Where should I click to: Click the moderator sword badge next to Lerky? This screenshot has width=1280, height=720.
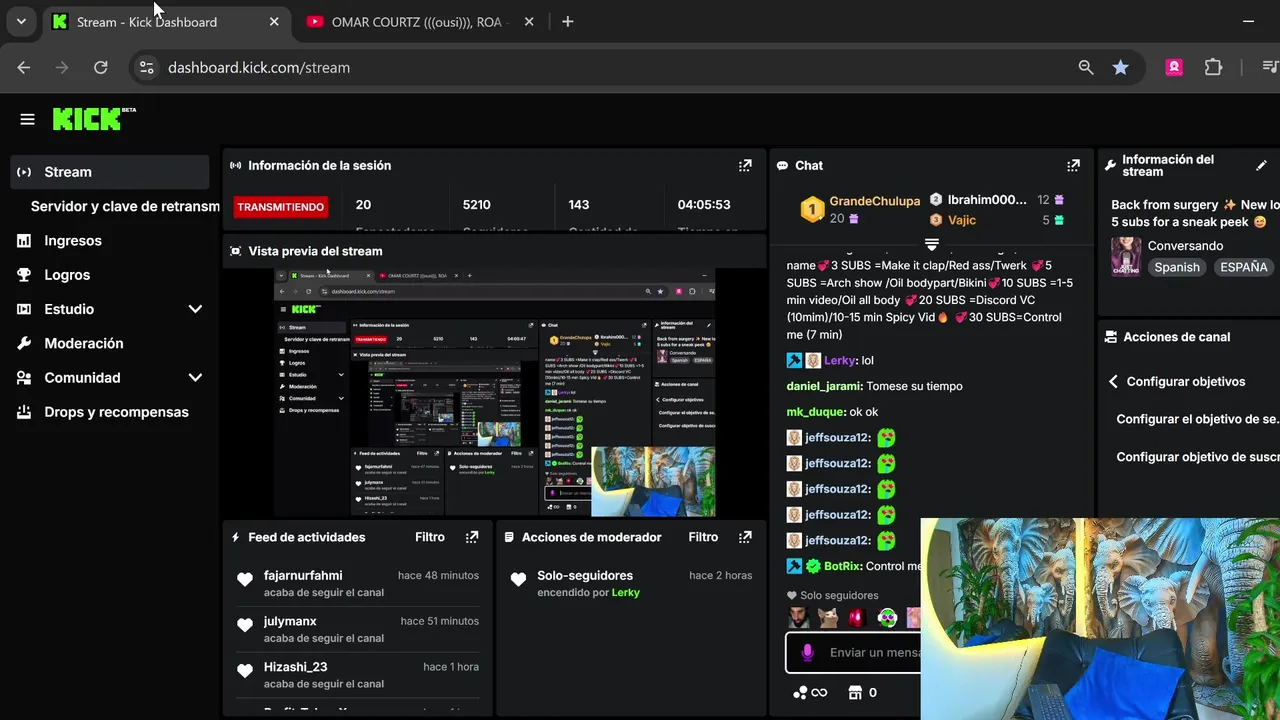click(795, 360)
